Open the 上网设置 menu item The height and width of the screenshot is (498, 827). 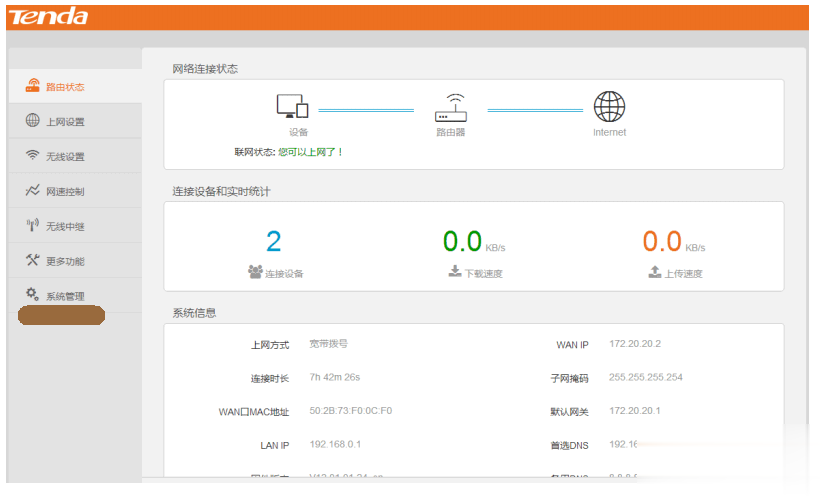[75, 121]
